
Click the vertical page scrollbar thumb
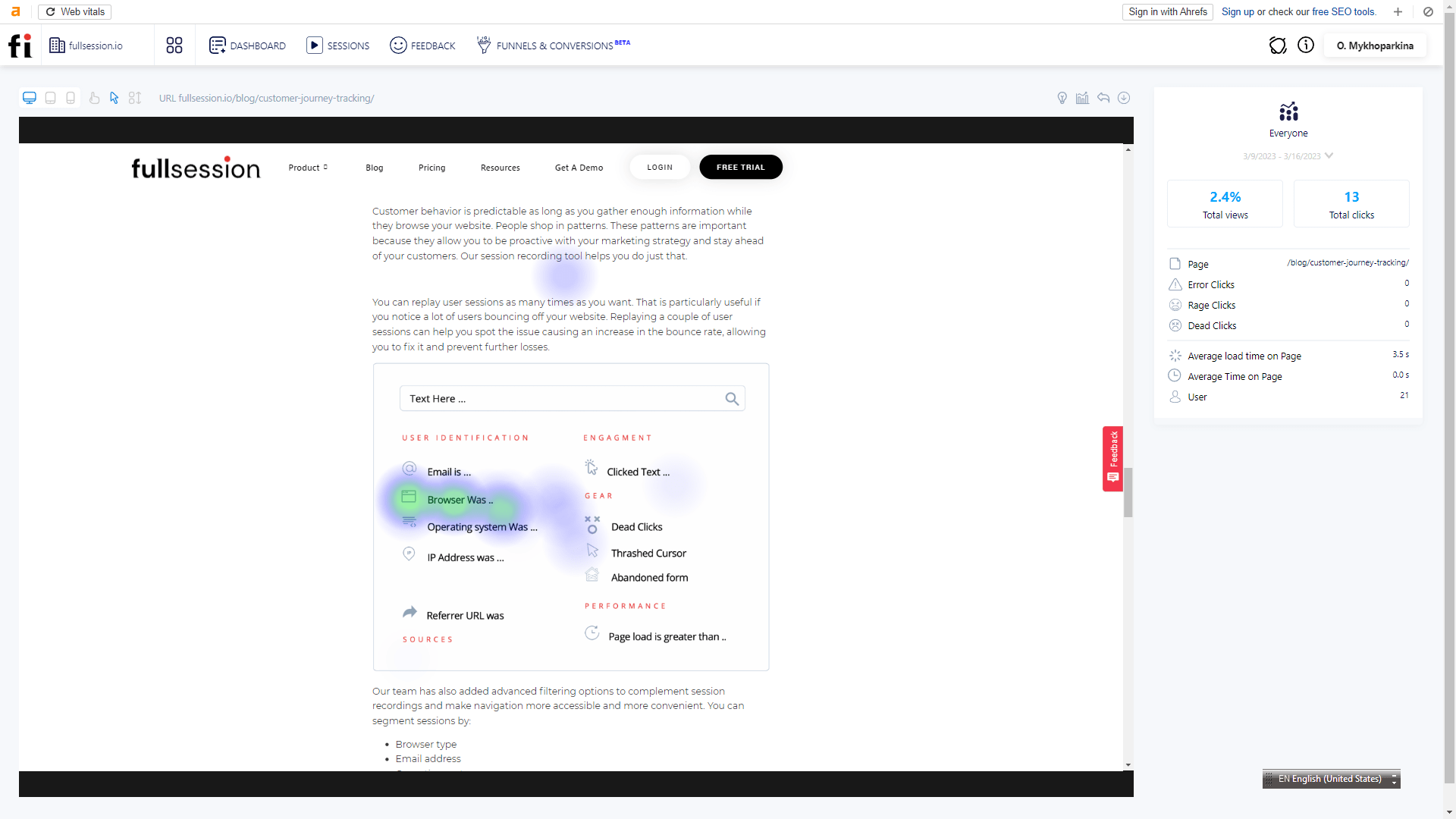click(1128, 492)
